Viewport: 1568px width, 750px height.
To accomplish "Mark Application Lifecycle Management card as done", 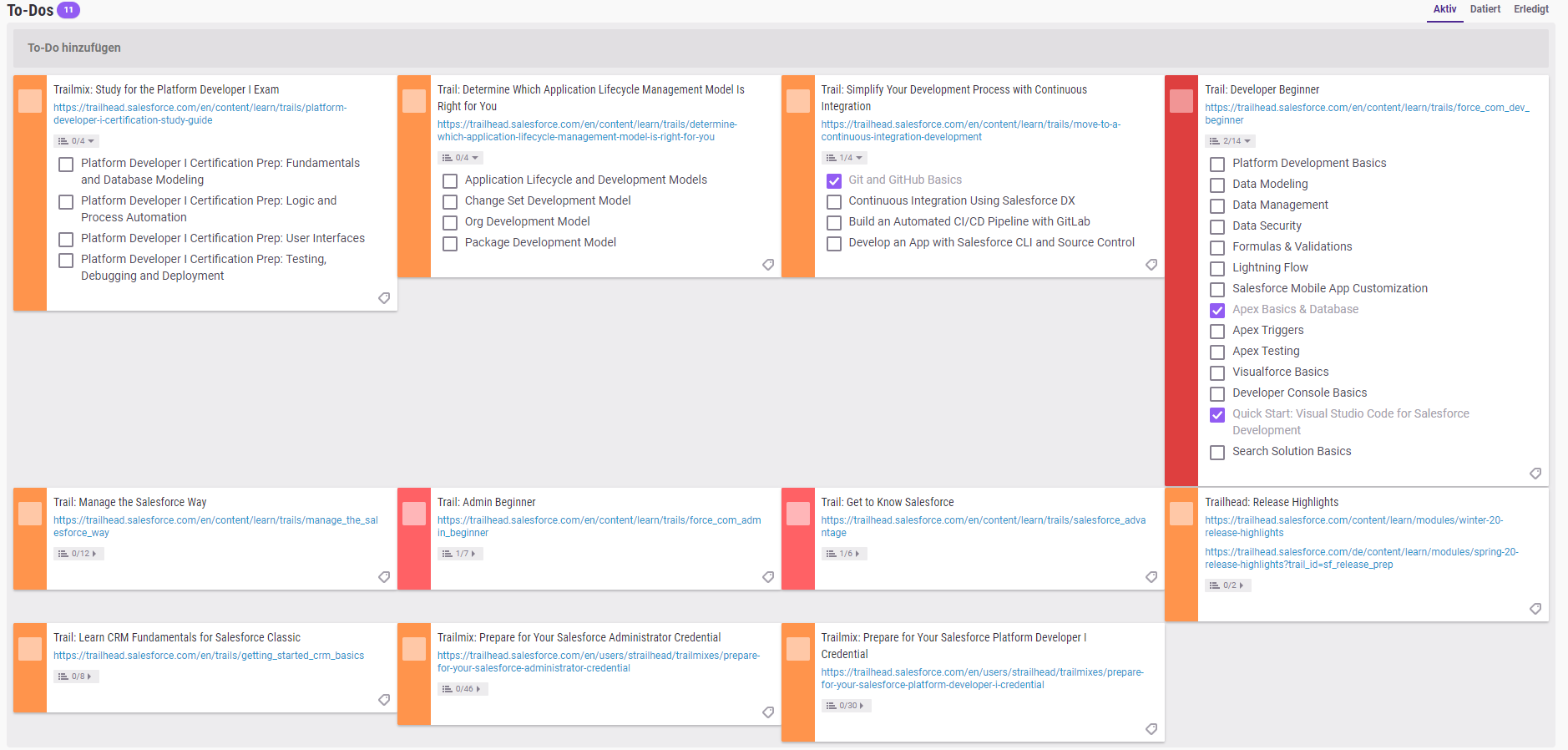I will [414, 101].
